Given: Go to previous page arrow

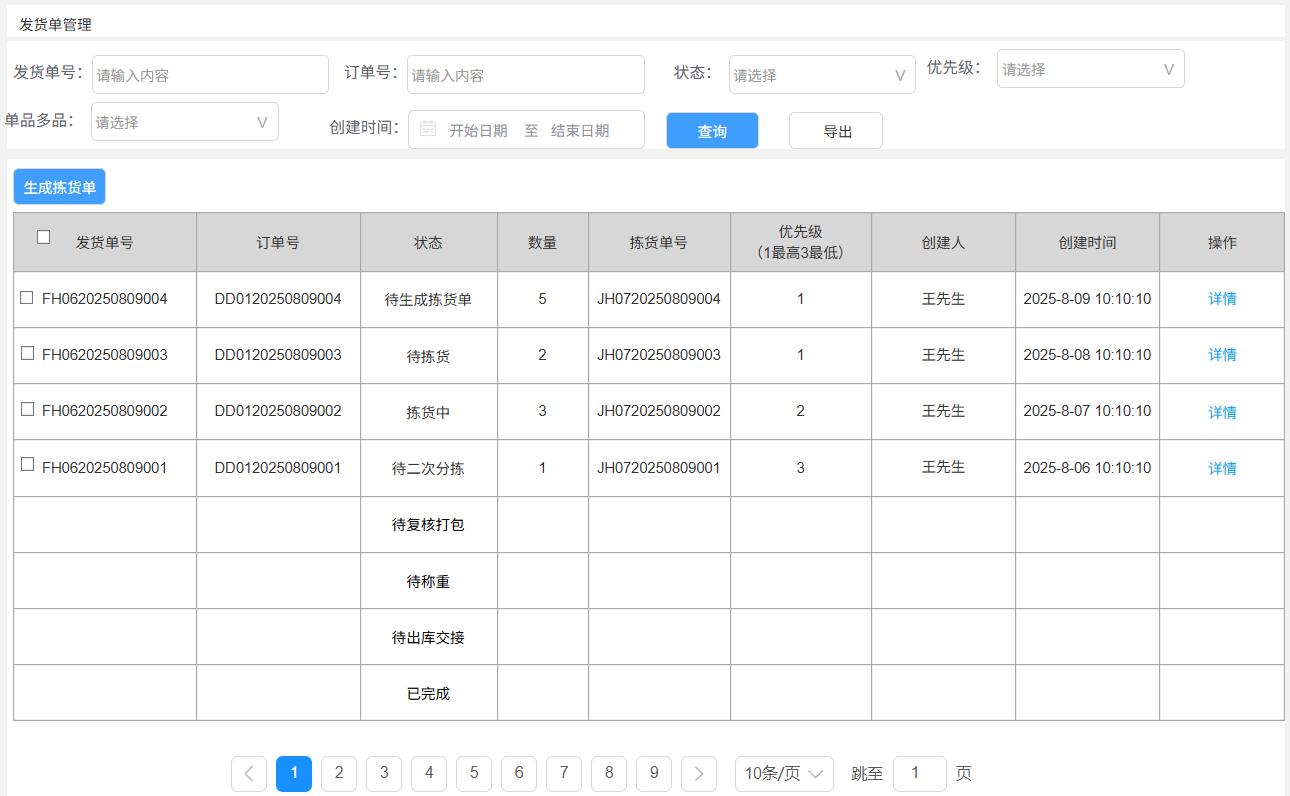Looking at the screenshot, I should coord(249,773).
